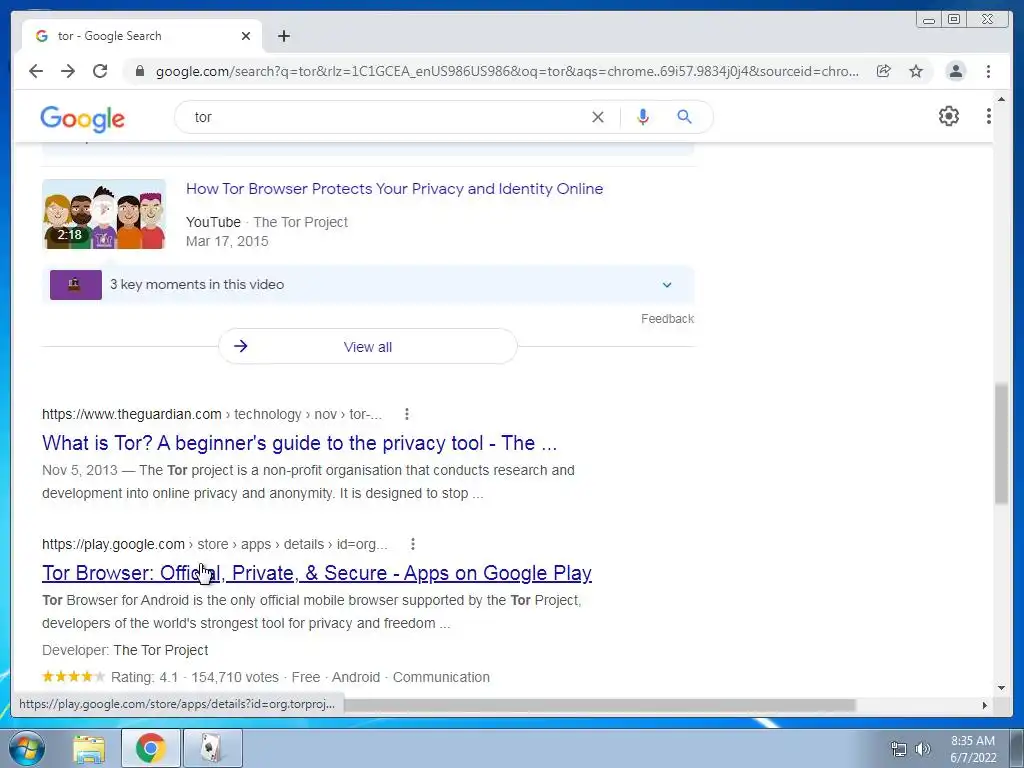This screenshot has height=768, width=1024.
Task: Open site info via the lock icon
Action: [140, 71]
